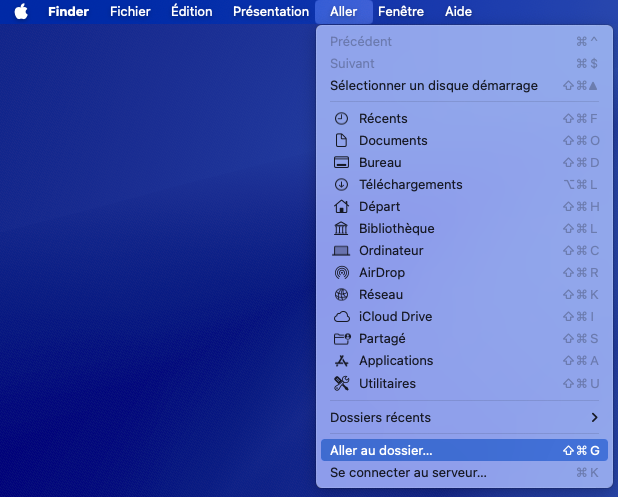Click the Bibliothèque building icon

(341, 229)
